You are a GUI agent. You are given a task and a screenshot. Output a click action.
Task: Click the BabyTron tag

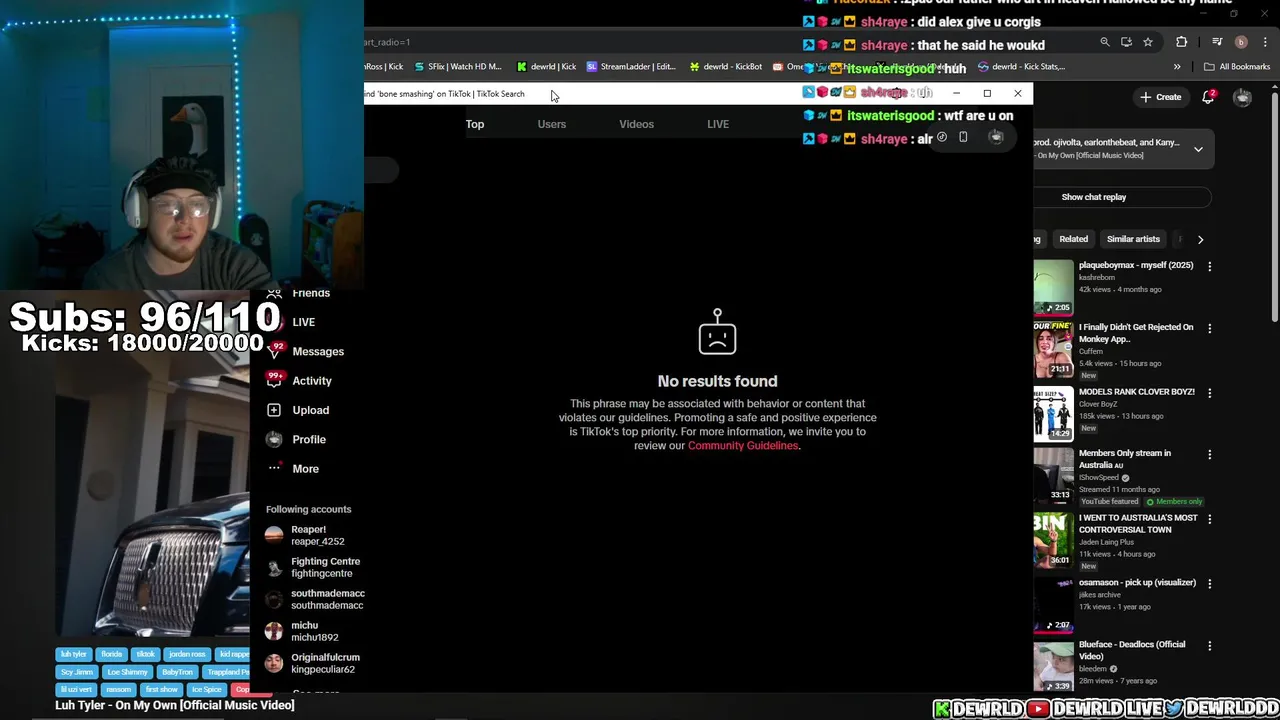click(x=177, y=672)
